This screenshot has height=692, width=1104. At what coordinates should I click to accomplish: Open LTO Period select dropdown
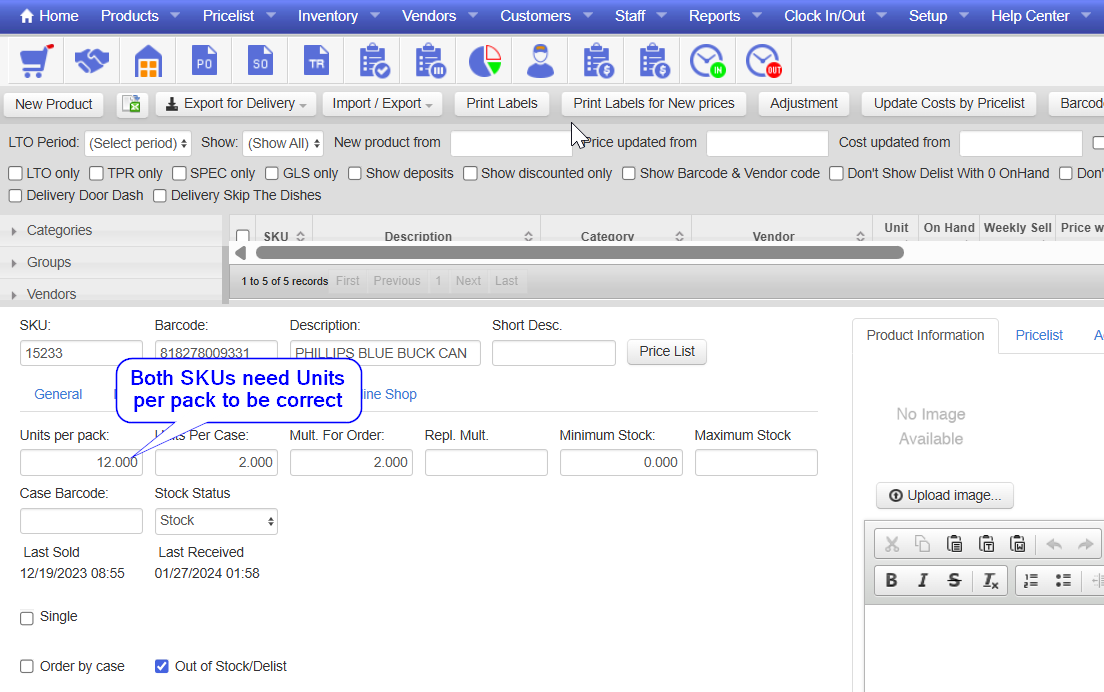137,143
